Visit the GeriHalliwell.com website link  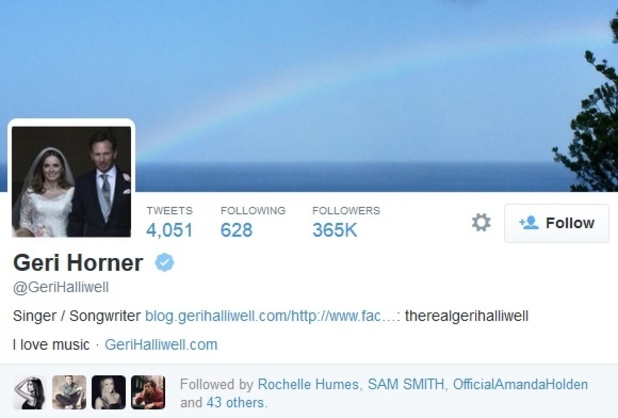pyautogui.click(x=161, y=345)
